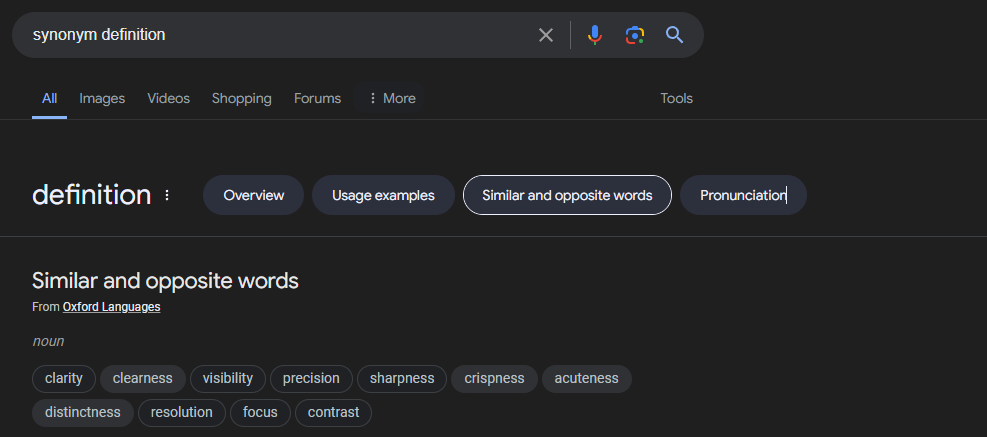The width and height of the screenshot is (987, 437).
Task: Switch to the Images tab
Action: tap(102, 98)
